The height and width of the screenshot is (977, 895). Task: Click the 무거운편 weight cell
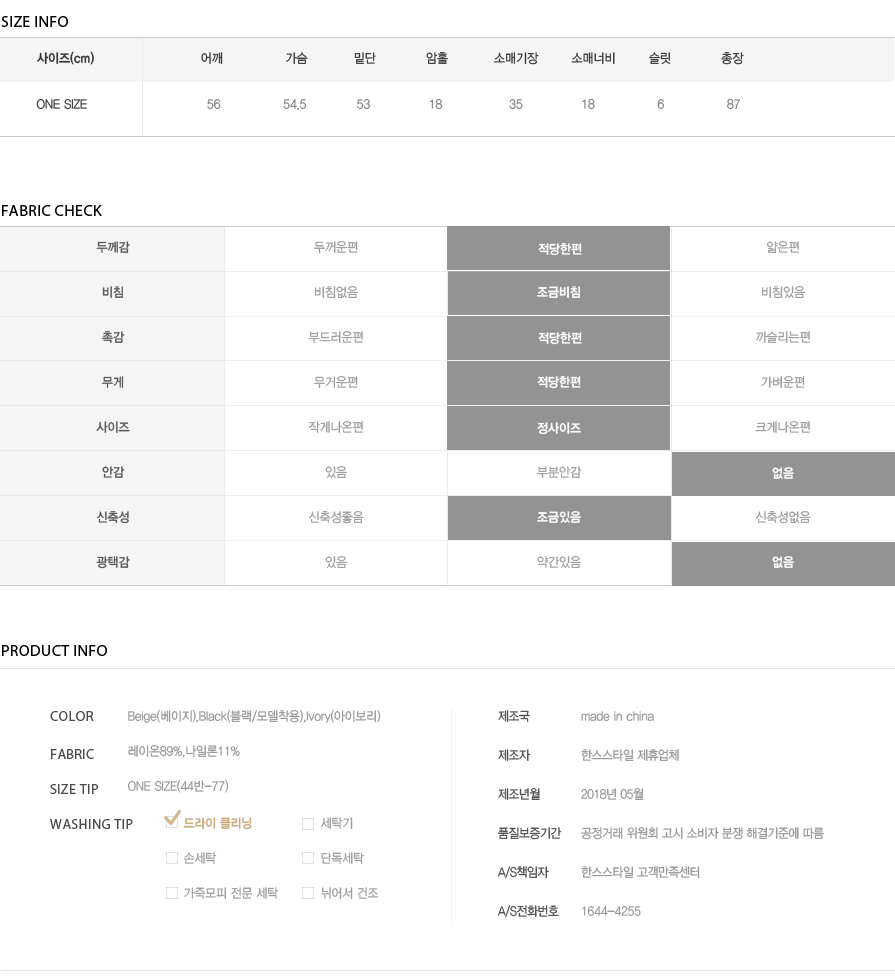click(336, 382)
